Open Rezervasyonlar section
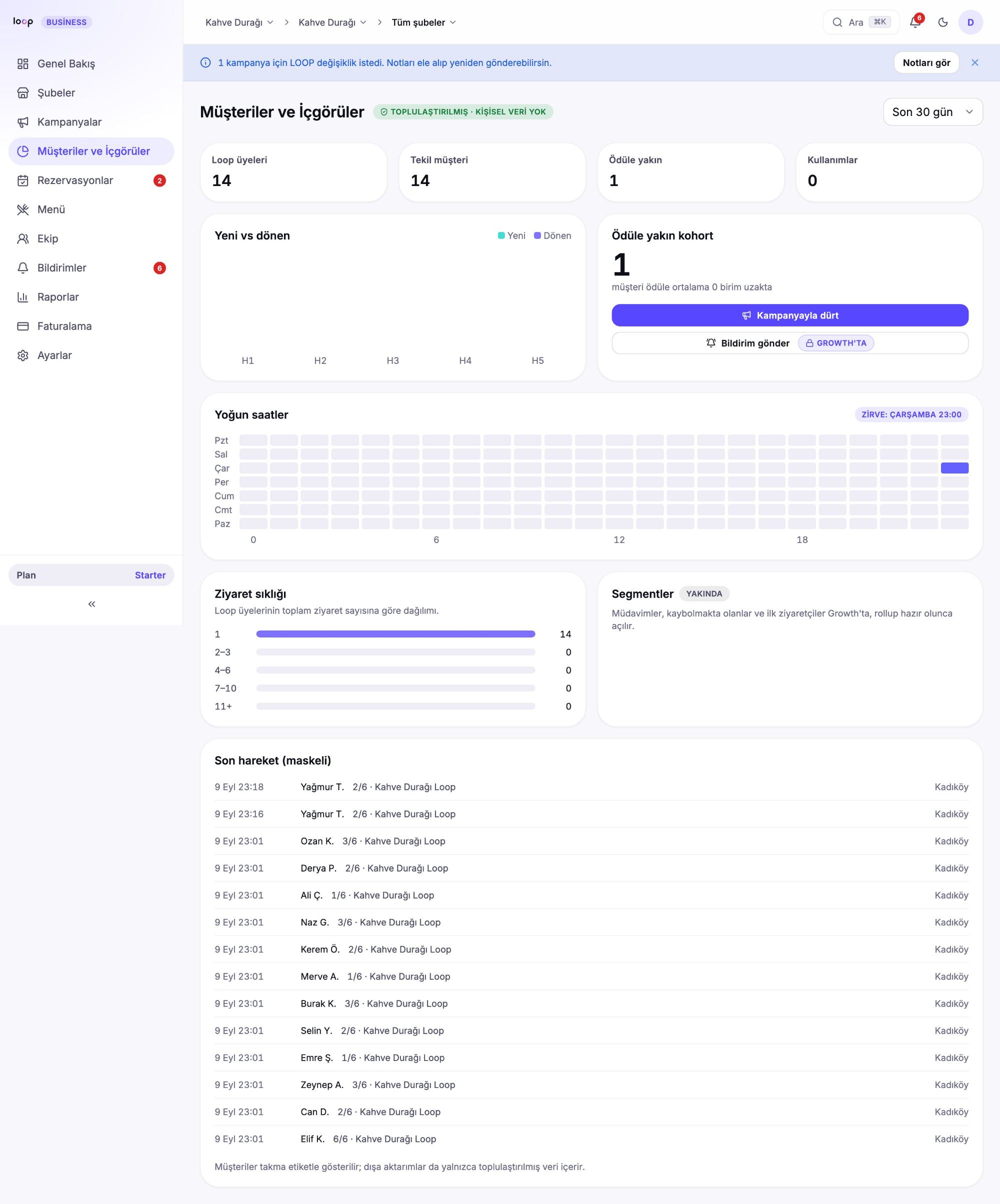This screenshot has height=1204, width=1000. [x=91, y=180]
